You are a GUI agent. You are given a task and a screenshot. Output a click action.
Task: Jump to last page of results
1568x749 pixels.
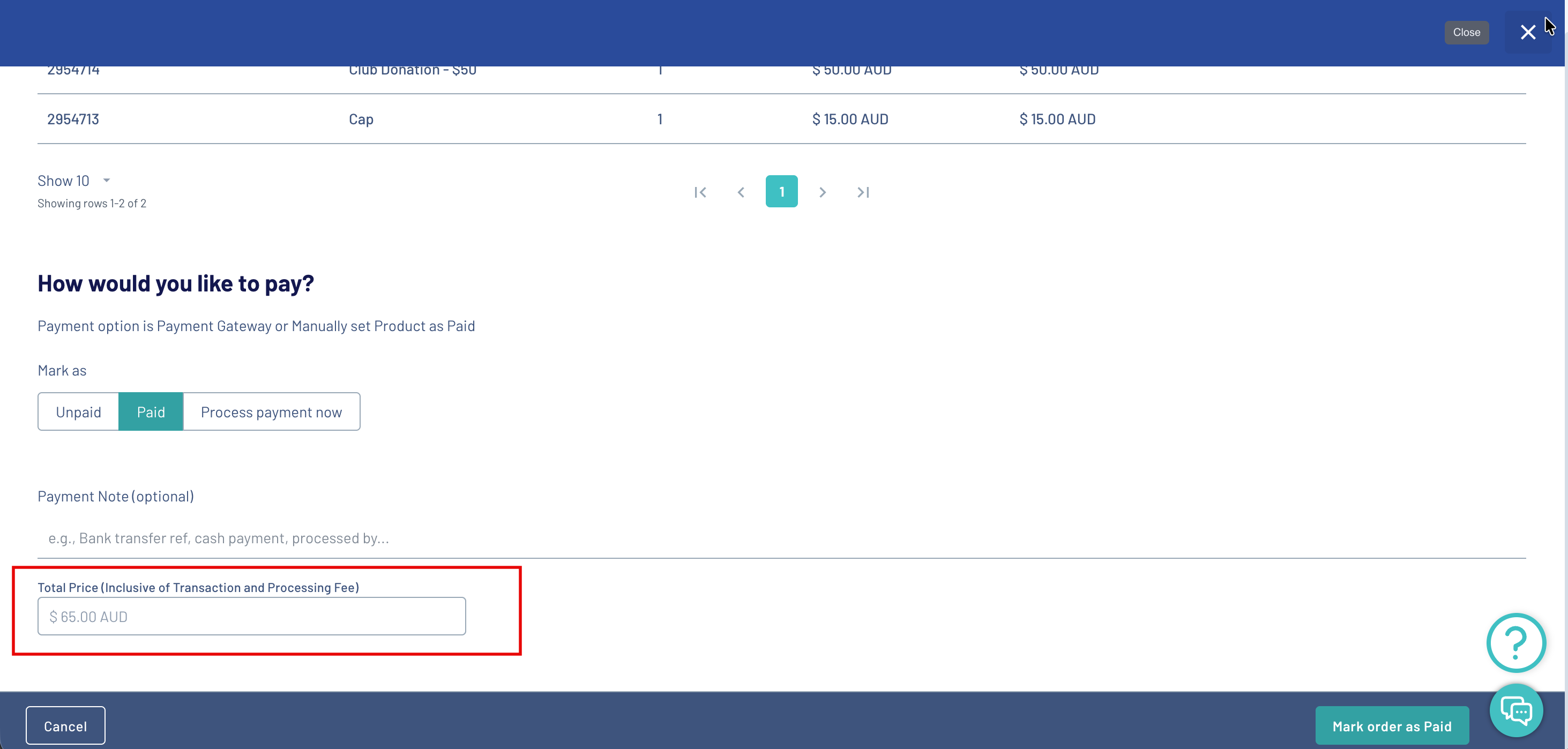coord(863,192)
